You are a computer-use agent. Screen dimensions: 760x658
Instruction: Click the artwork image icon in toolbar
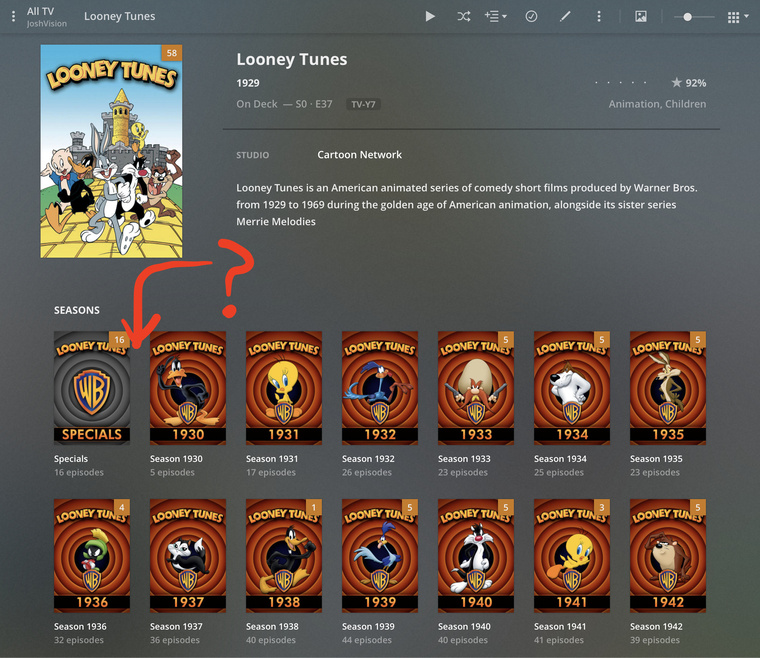pos(641,16)
